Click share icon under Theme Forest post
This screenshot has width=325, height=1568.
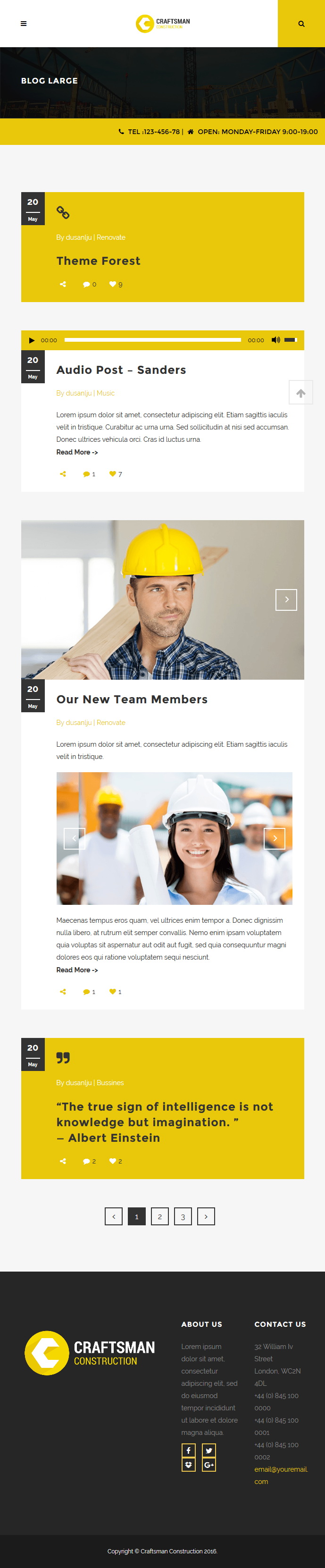click(x=63, y=284)
